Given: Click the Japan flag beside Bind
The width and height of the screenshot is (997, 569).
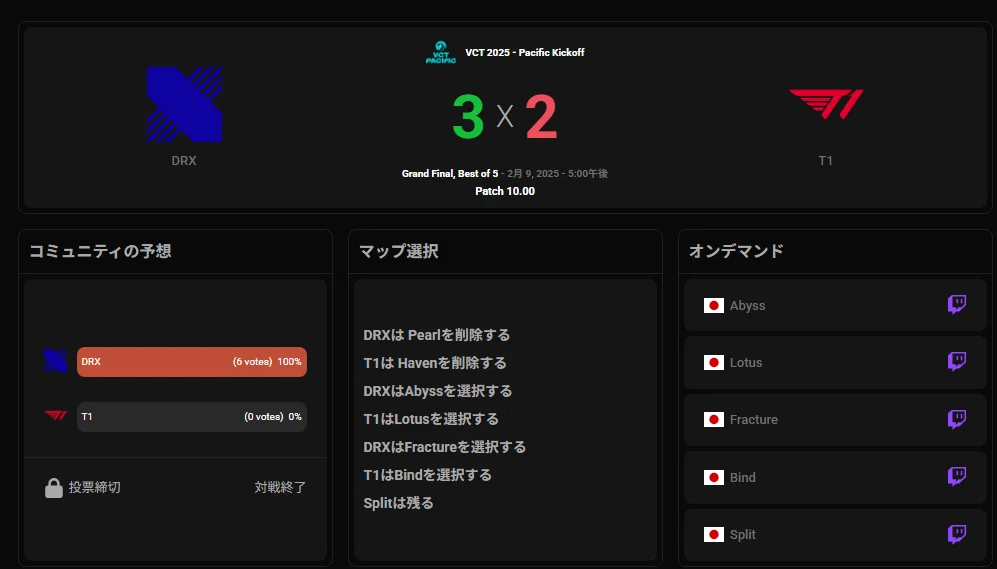Looking at the screenshot, I should tap(713, 477).
